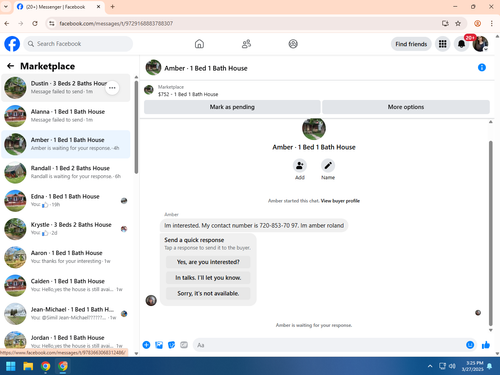Open the Chrome three-dot menu
500x375 pixels.
pyautogui.click(x=491, y=23)
